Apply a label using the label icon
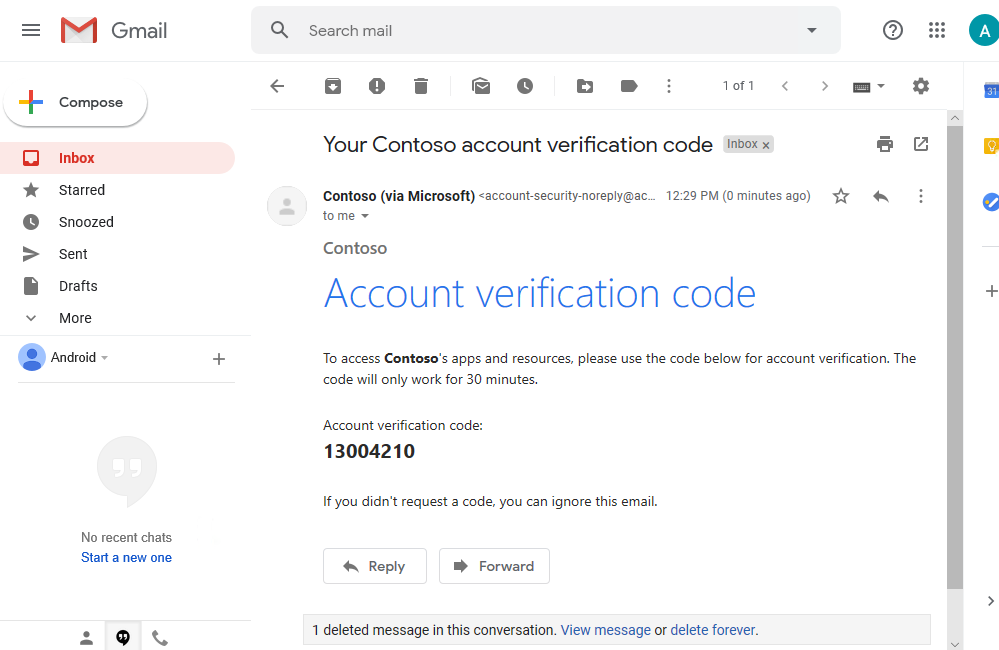Viewport: 999px width, 650px height. click(629, 86)
